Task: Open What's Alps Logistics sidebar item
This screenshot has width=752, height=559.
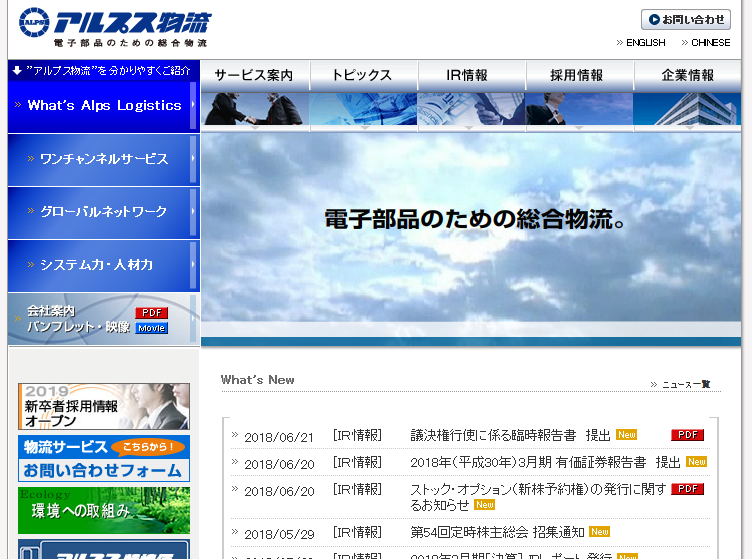Action: pos(104,106)
